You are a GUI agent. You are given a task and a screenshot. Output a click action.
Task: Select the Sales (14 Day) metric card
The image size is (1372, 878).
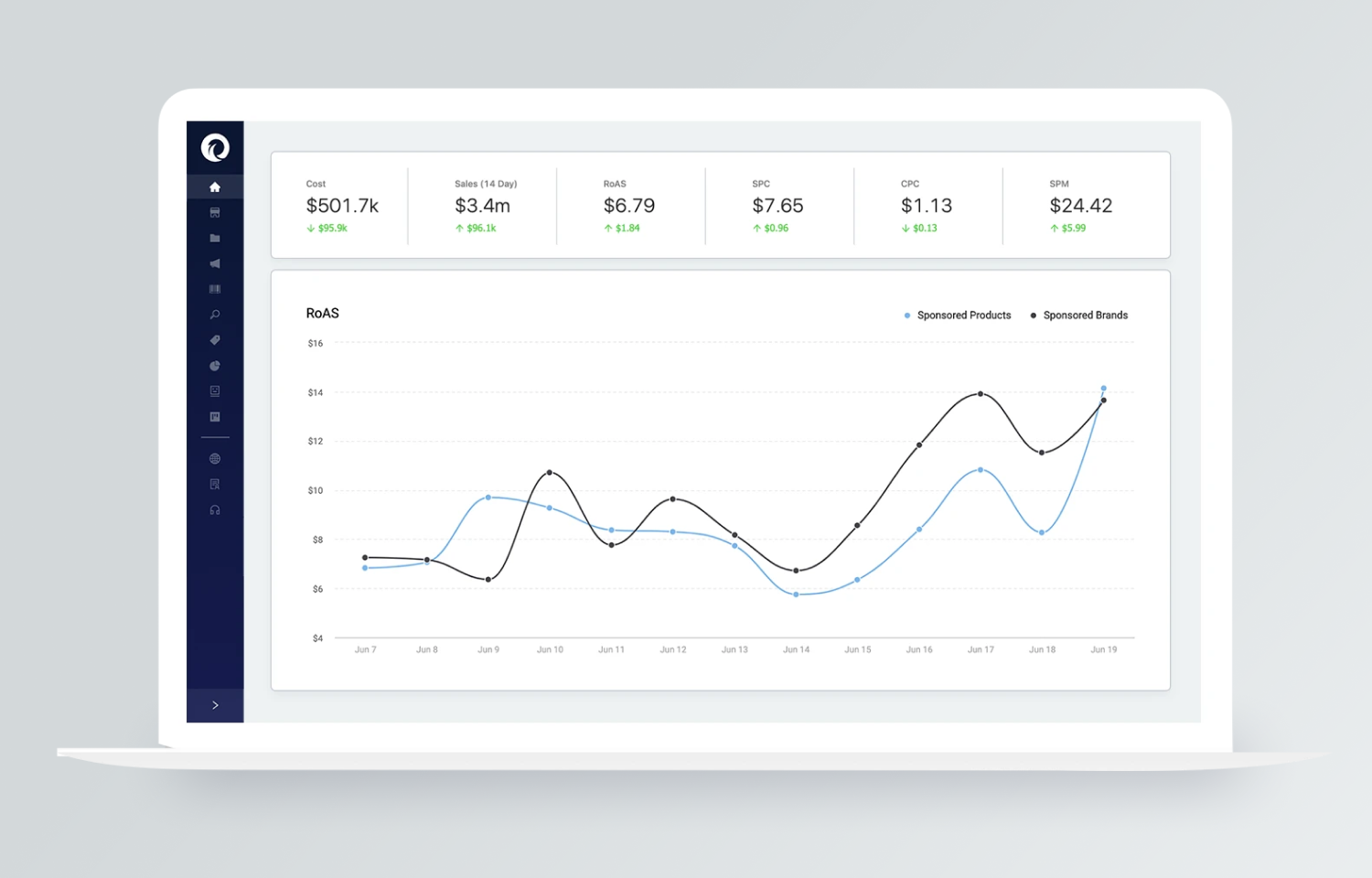tap(483, 206)
